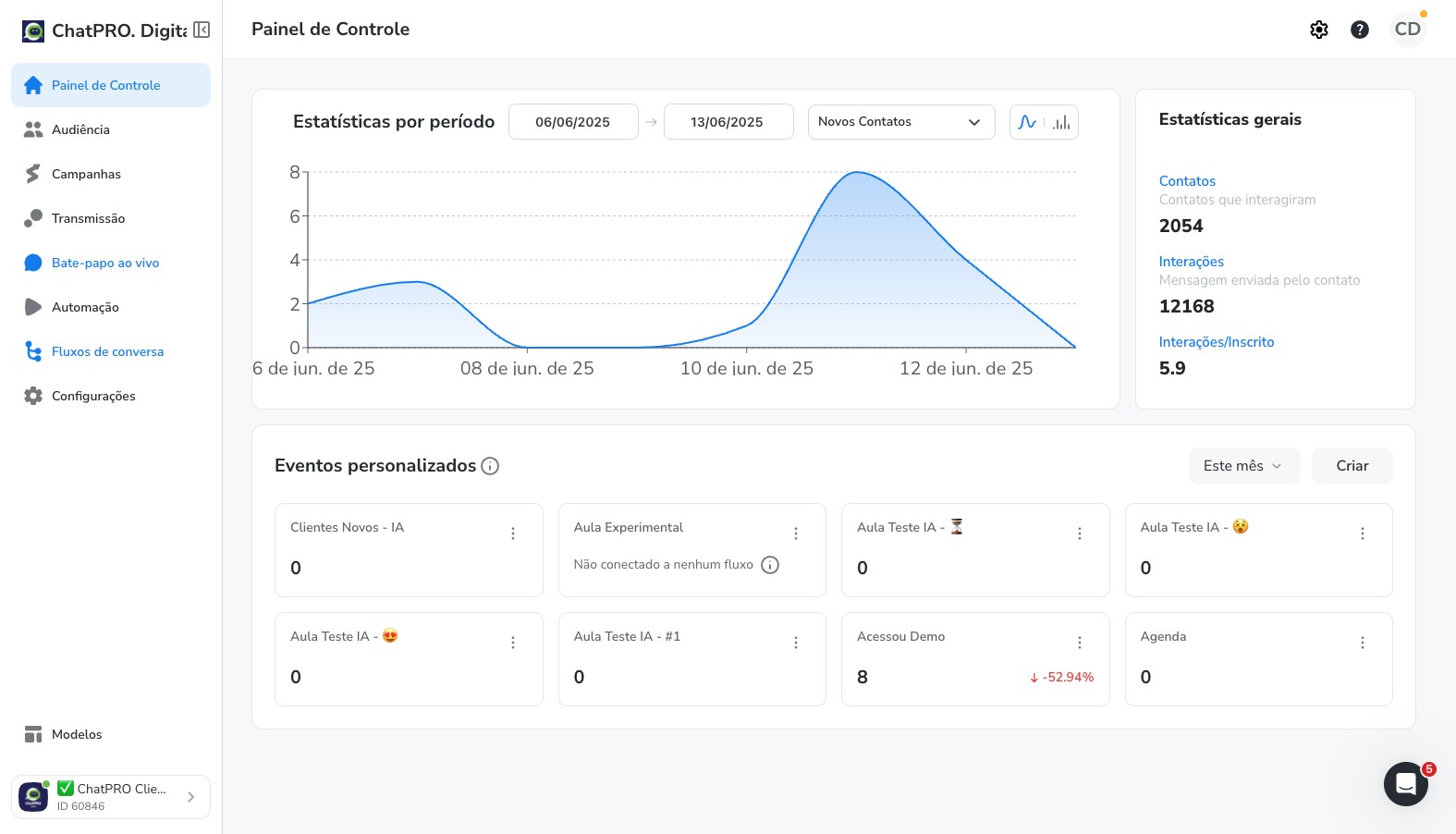Click the Audiência people icon
Viewport: 1456px width, 834px height.
click(33, 129)
